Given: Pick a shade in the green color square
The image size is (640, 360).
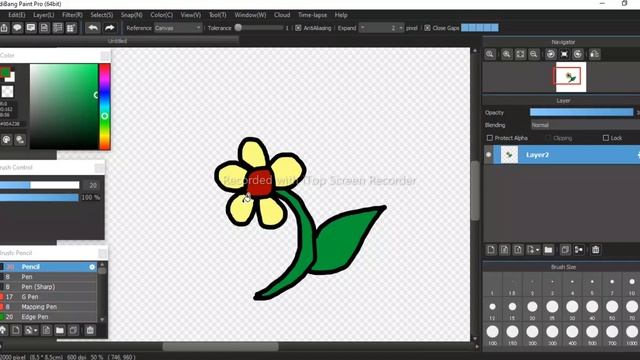Looking at the screenshot, I should tap(64, 107).
